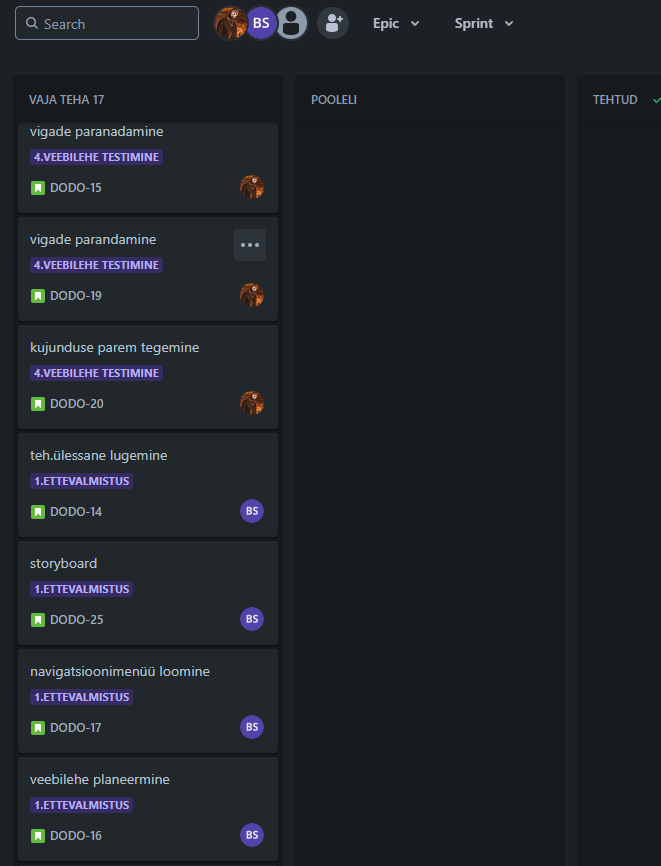Open the three-dots menu on DODO-19 card
Screen dimensions: 661x866
(x=250, y=245)
